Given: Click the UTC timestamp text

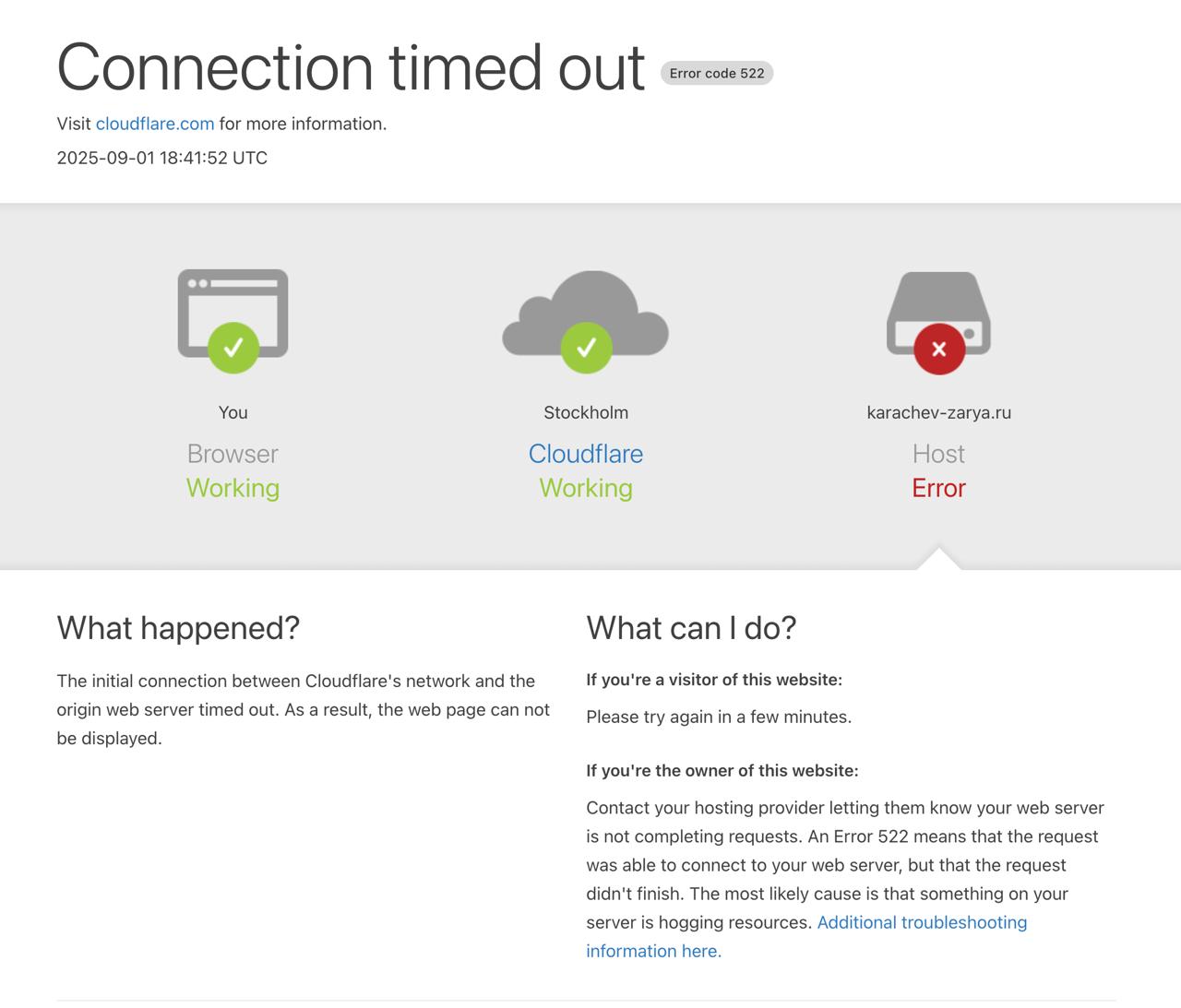Looking at the screenshot, I should tap(162, 158).
